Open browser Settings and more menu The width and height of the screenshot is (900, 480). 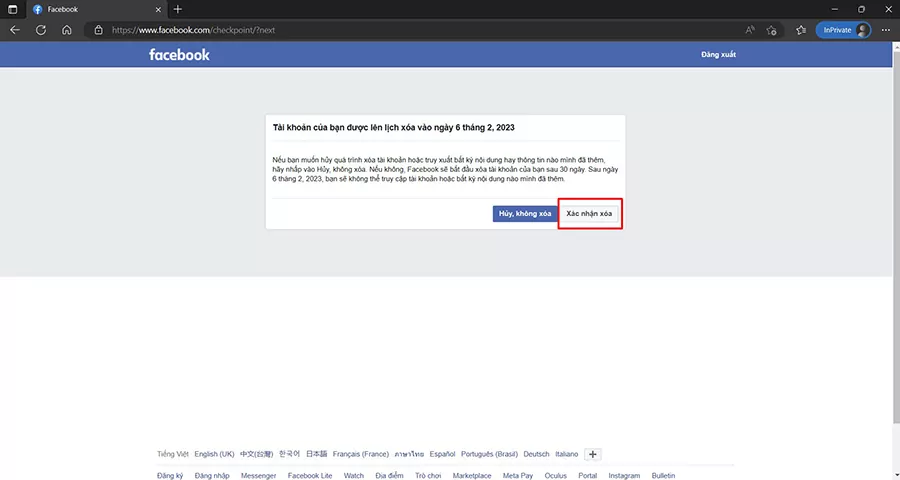(886, 30)
